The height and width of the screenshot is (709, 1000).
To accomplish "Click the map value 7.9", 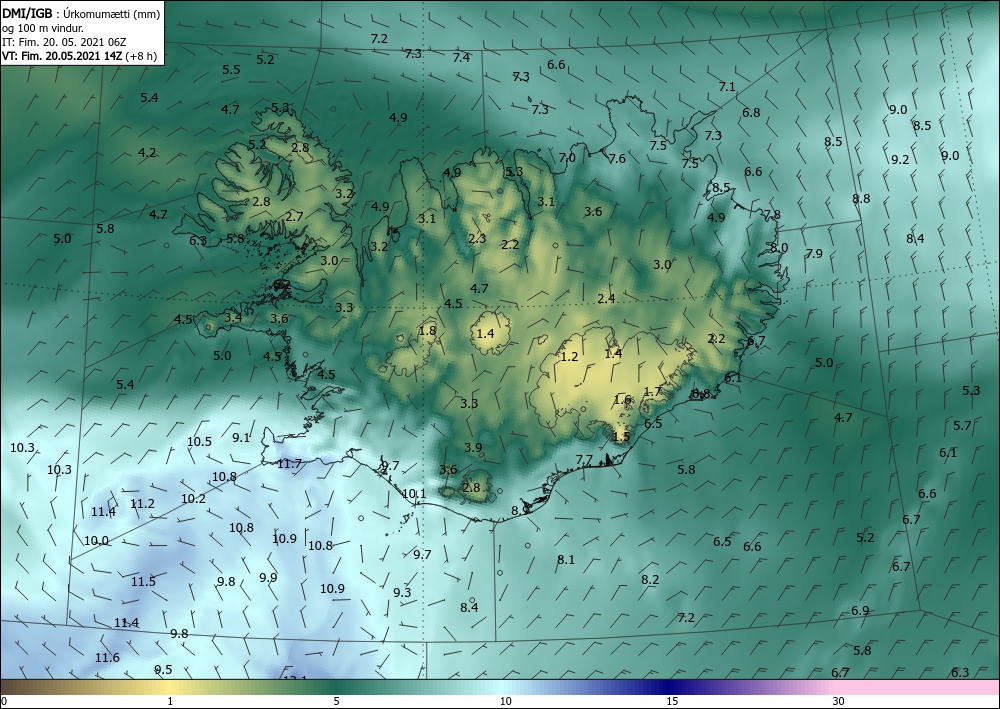I will [814, 253].
